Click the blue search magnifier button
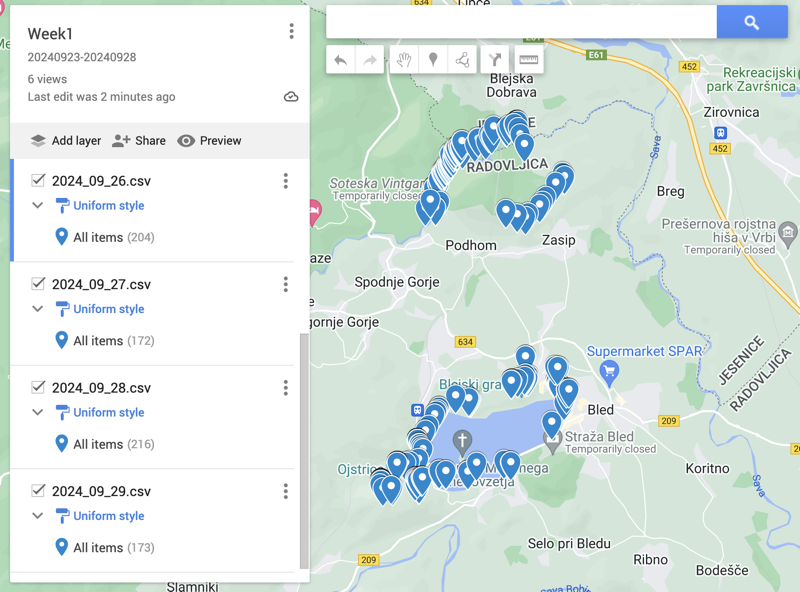 (752, 22)
